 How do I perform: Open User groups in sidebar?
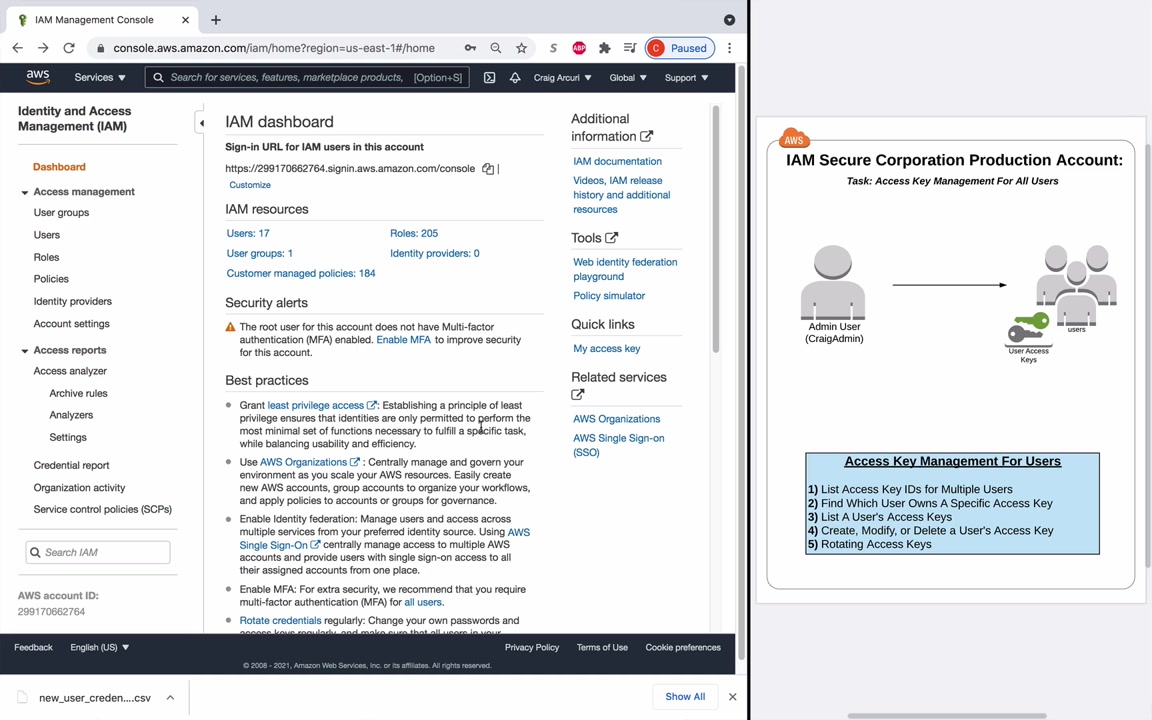62,212
